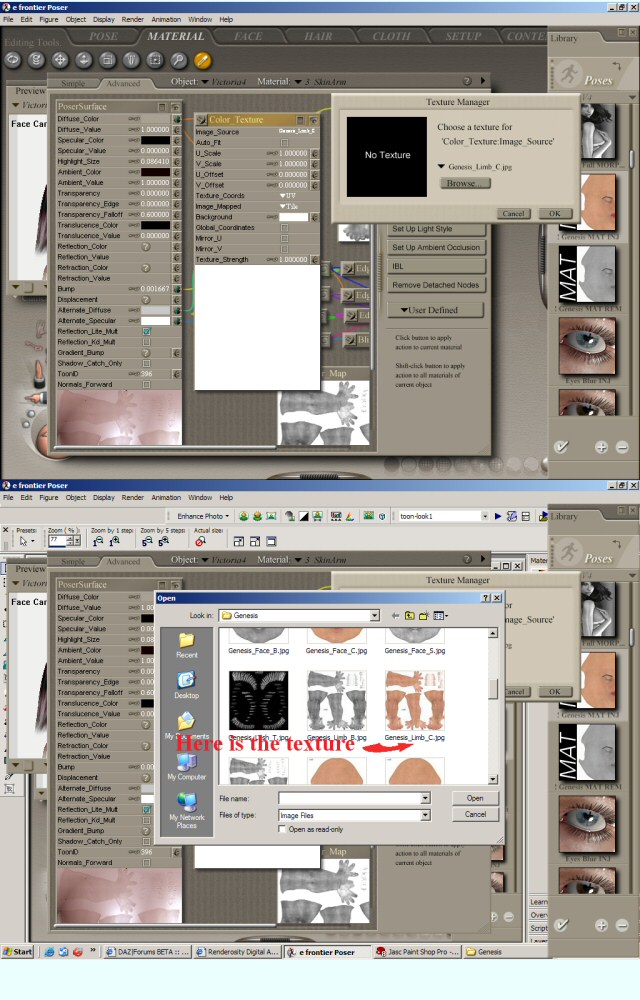Toggle the Mirror_U checkbox
Screen dimensions: 640x1000
click(x=284, y=239)
